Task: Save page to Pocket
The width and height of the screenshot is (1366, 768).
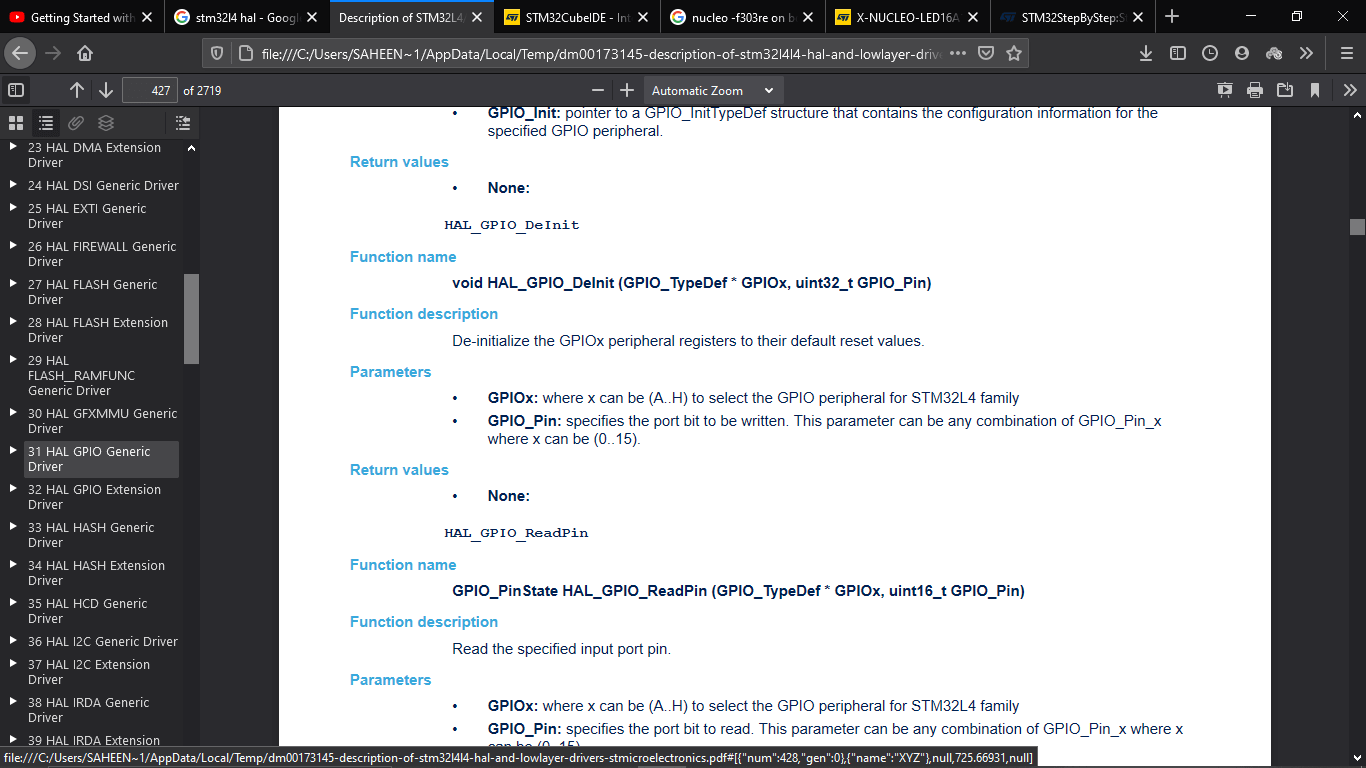Action: pyautogui.click(x=986, y=53)
